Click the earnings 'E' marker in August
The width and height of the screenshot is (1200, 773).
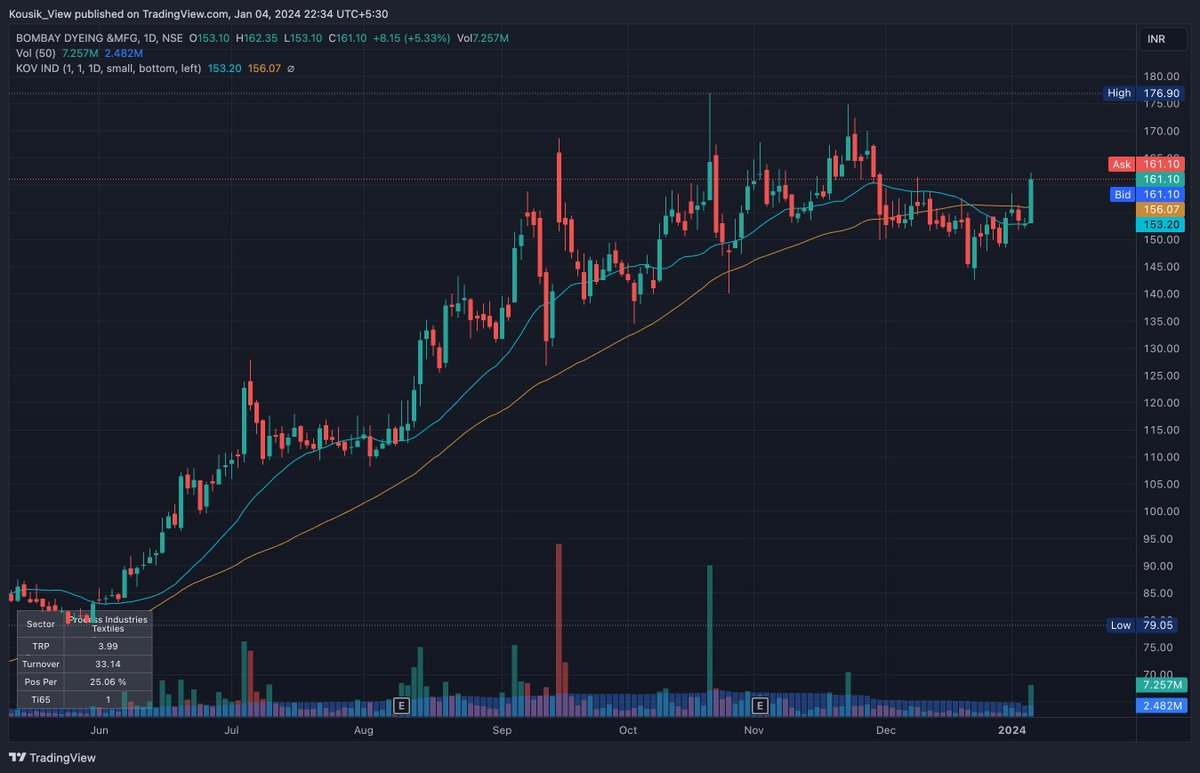402,706
